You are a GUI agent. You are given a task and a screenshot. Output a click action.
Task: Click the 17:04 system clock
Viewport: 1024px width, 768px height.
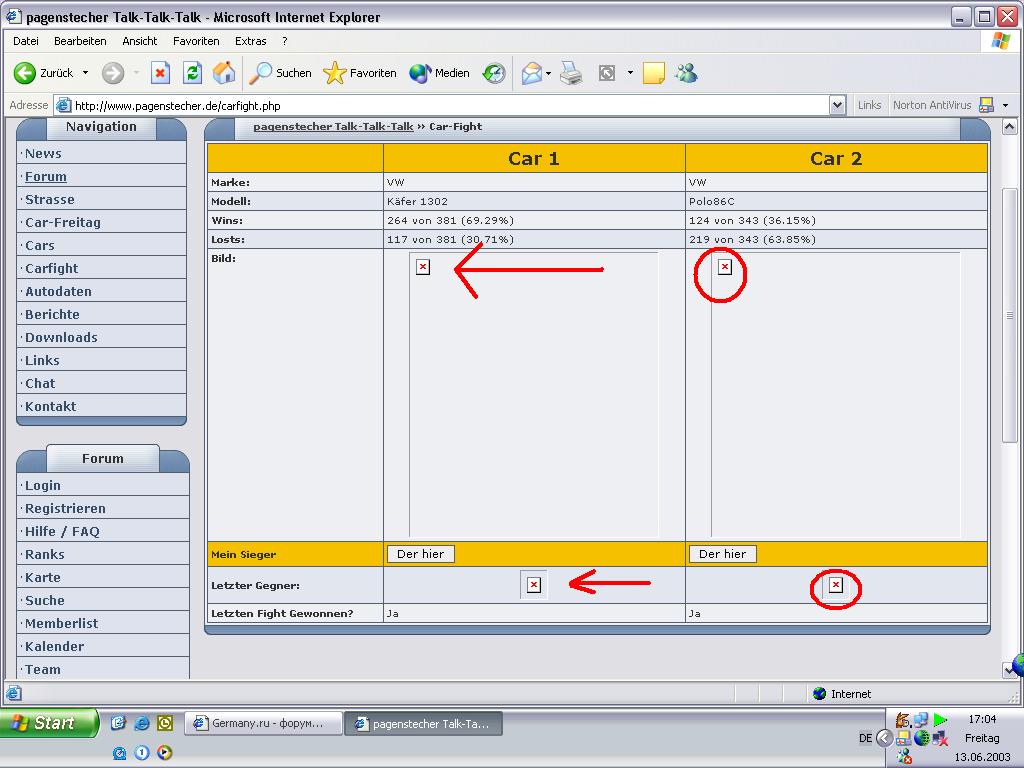982,719
